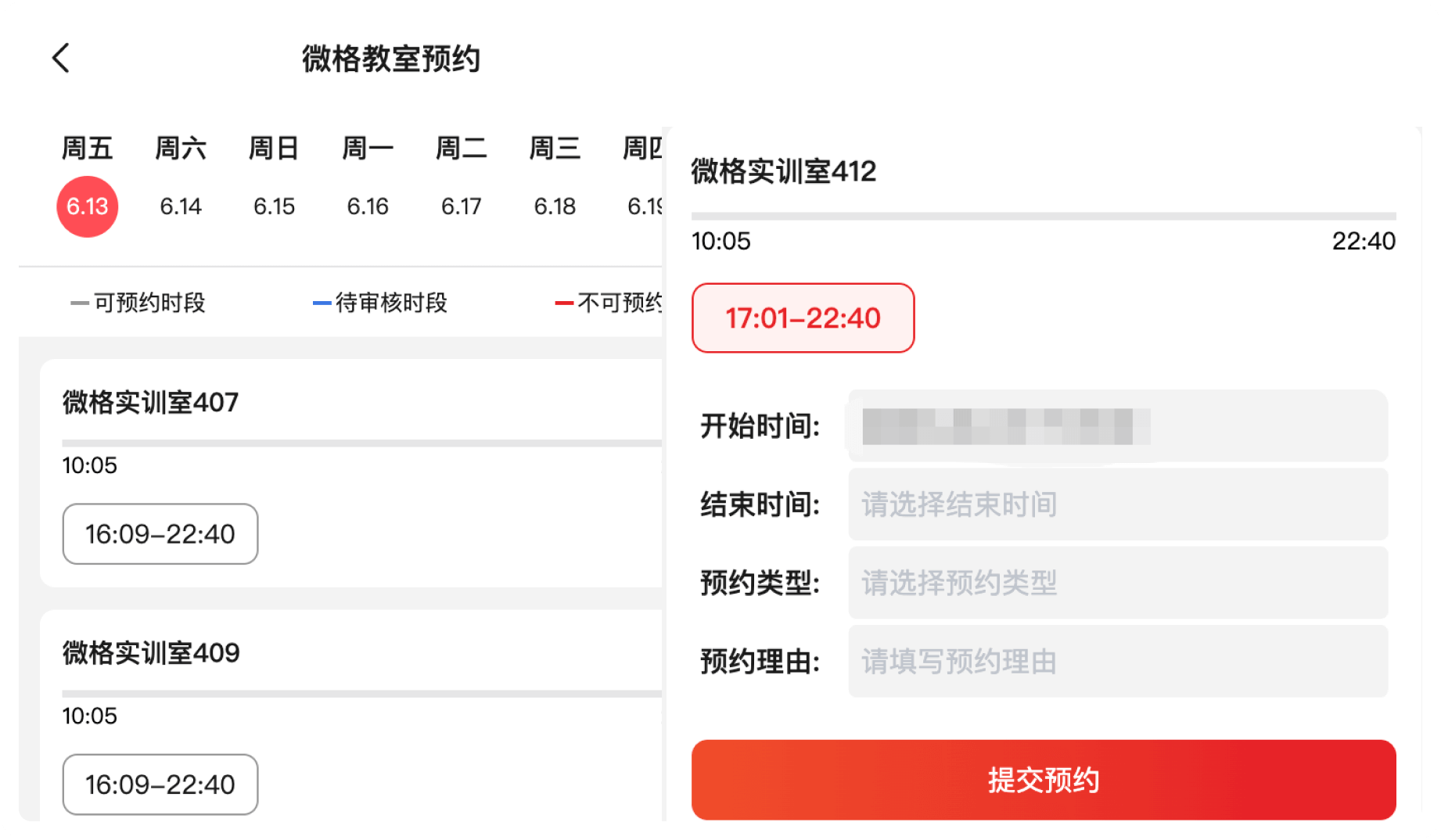Click the 待审核时段 legend item
Viewport: 1441px width, 840px height.
pyautogui.click(x=381, y=303)
